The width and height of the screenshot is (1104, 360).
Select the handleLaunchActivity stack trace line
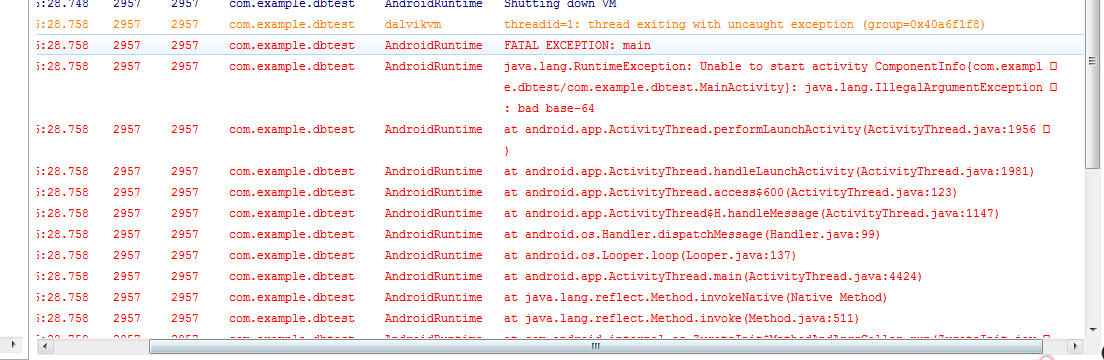point(769,171)
